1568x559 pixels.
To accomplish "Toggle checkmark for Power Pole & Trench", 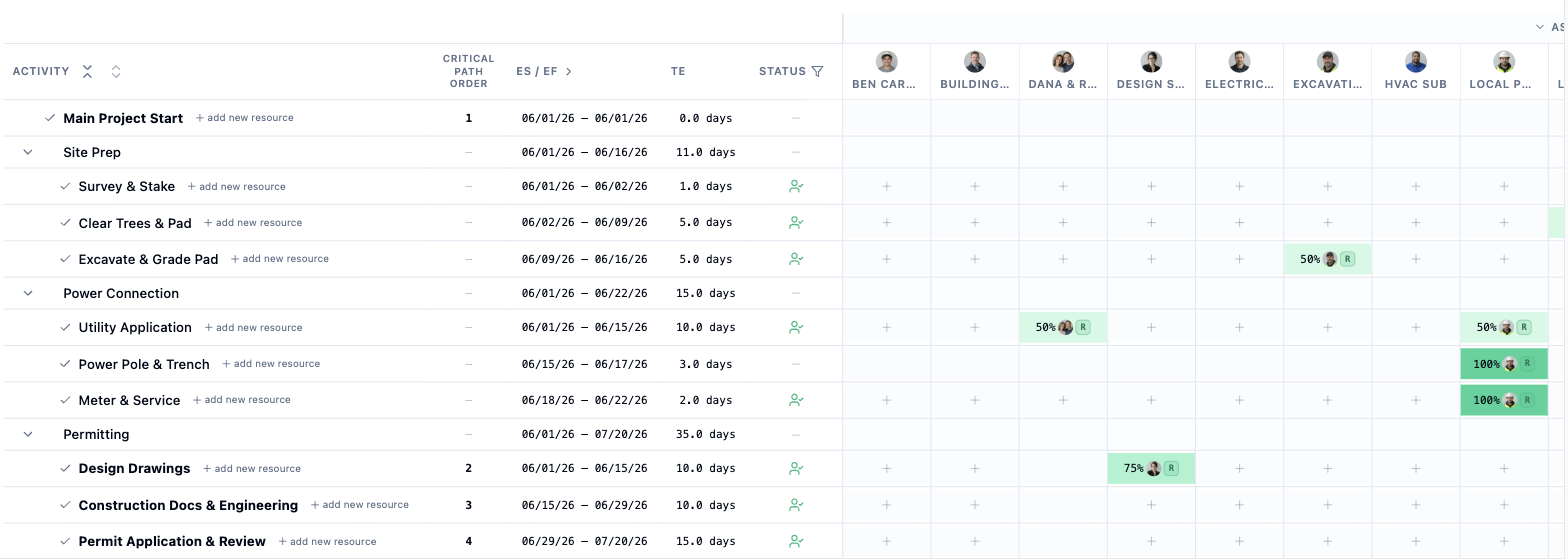I will [65, 364].
